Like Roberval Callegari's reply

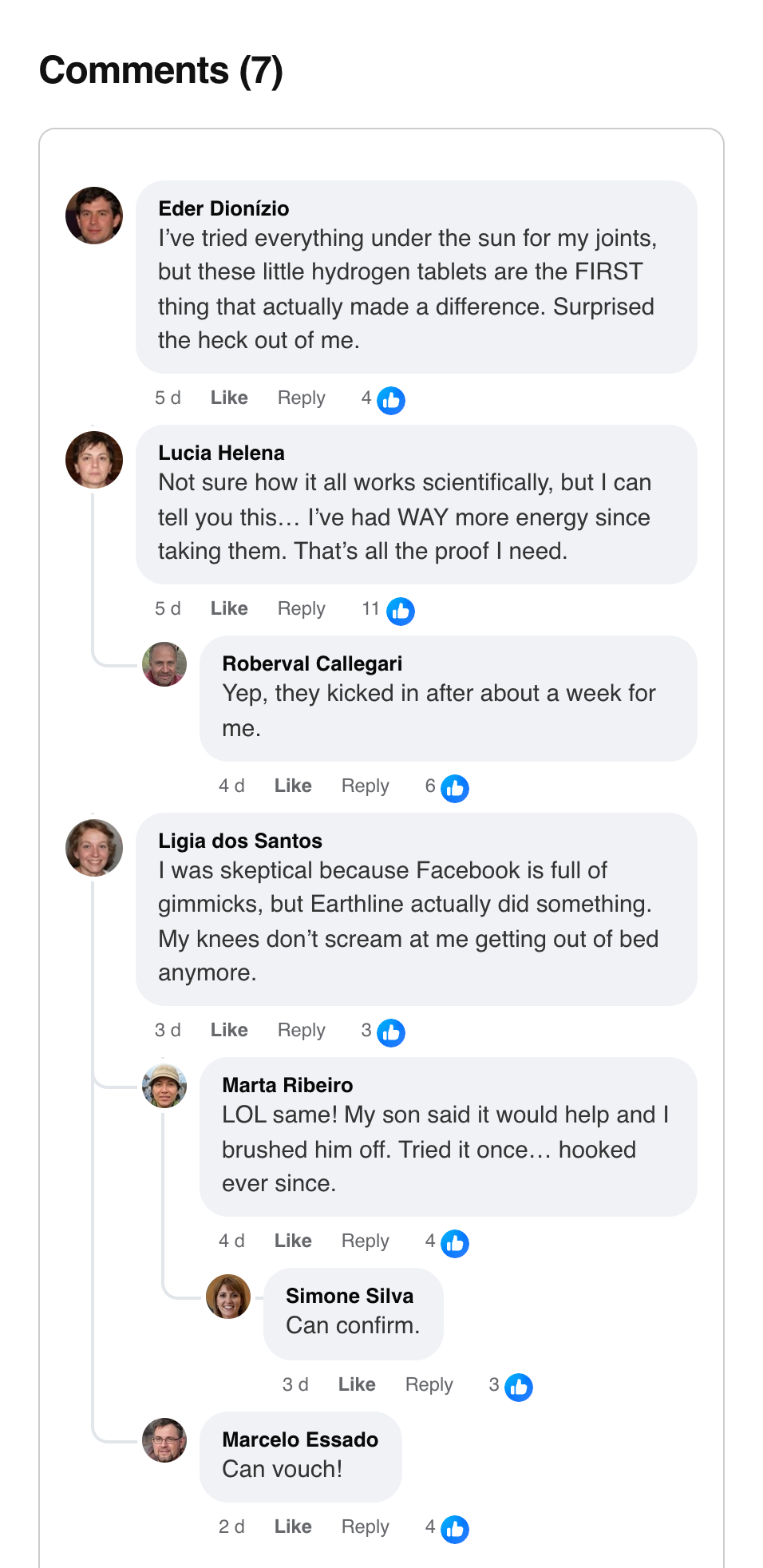point(293,786)
